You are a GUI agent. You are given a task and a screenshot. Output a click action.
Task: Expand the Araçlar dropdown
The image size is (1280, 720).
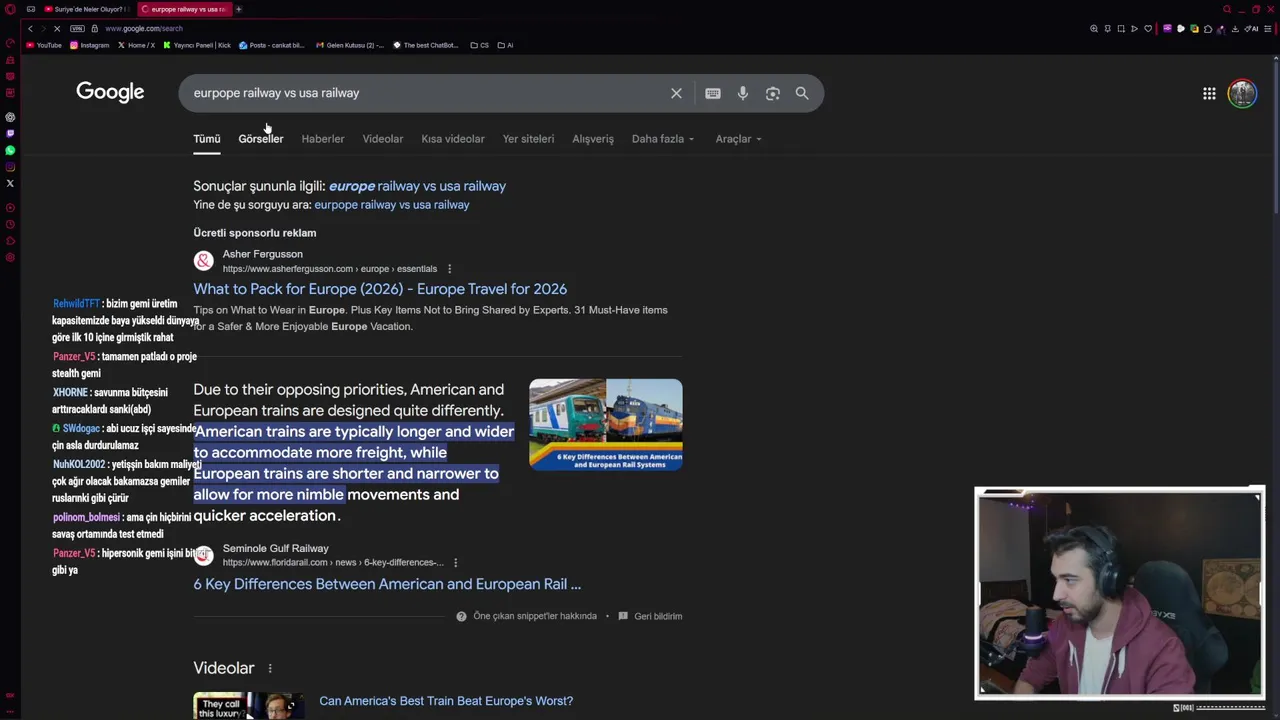(x=739, y=139)
